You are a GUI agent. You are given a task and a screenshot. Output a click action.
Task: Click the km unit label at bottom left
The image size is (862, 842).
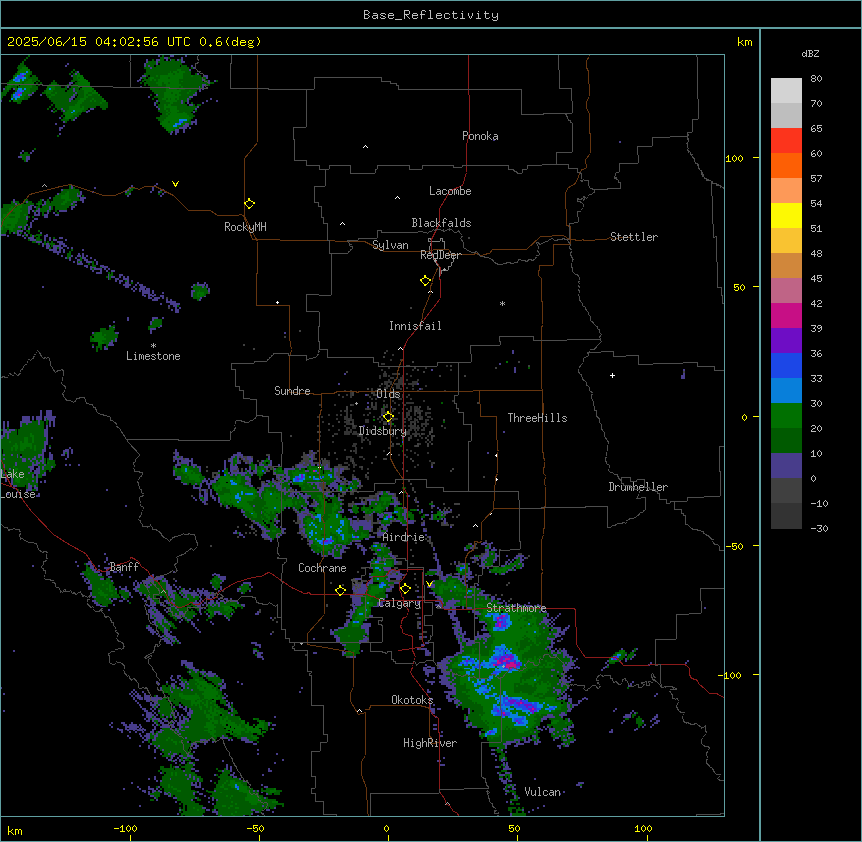pos(15,830)
